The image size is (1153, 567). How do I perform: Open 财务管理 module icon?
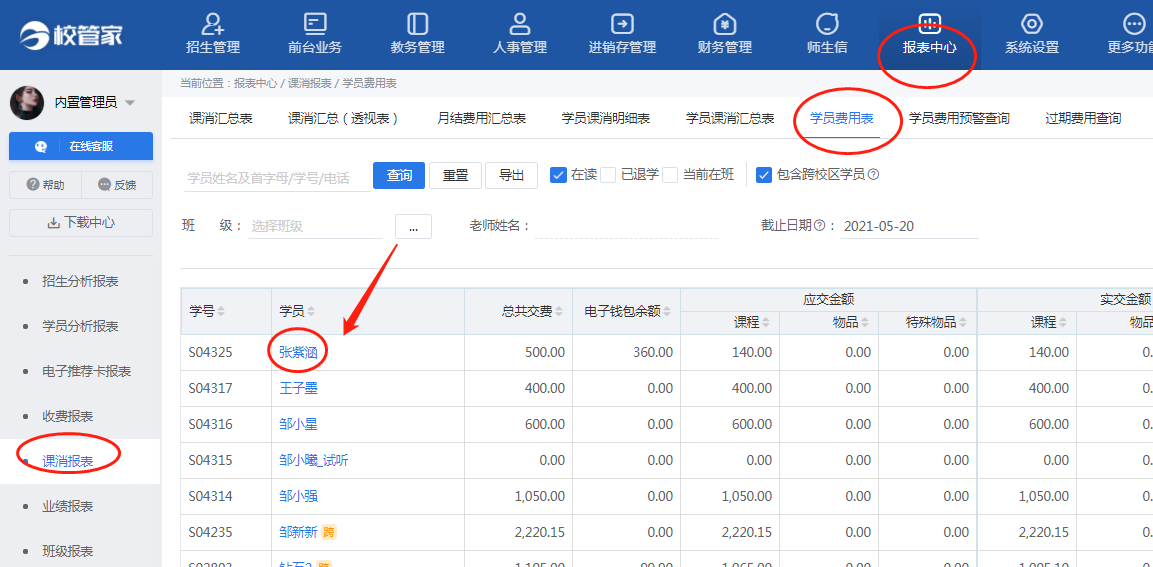[x=725, y=24]
